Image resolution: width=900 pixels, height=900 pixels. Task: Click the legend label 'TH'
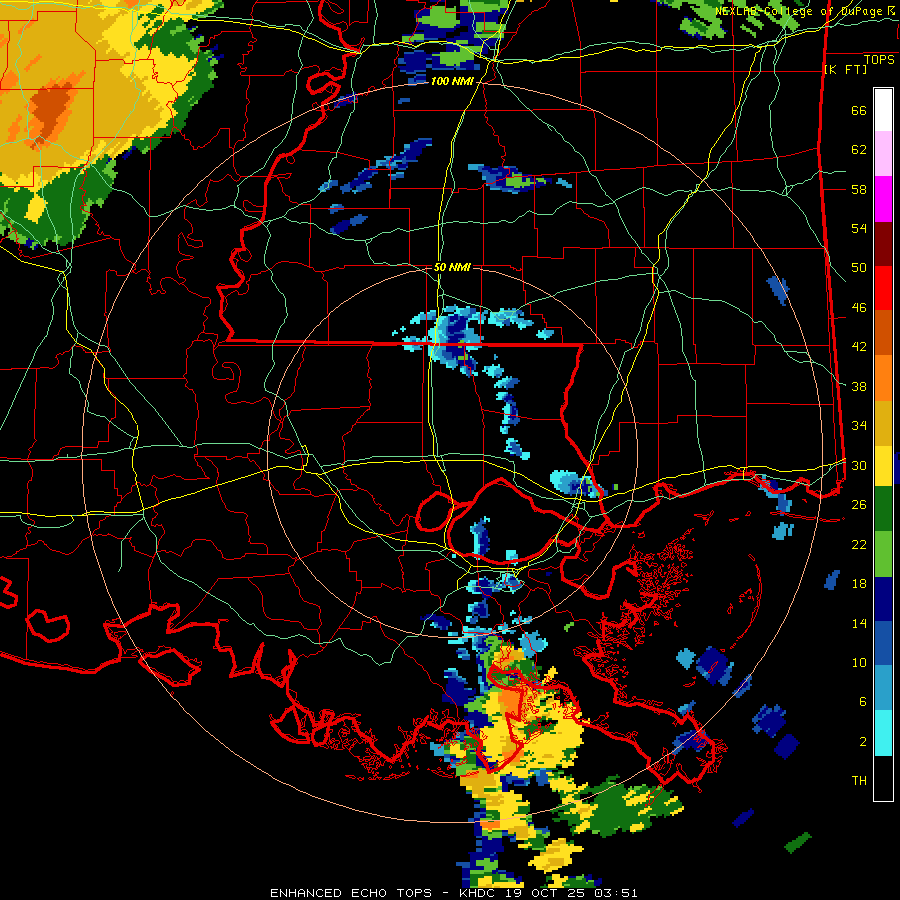[x=859, y=781]
